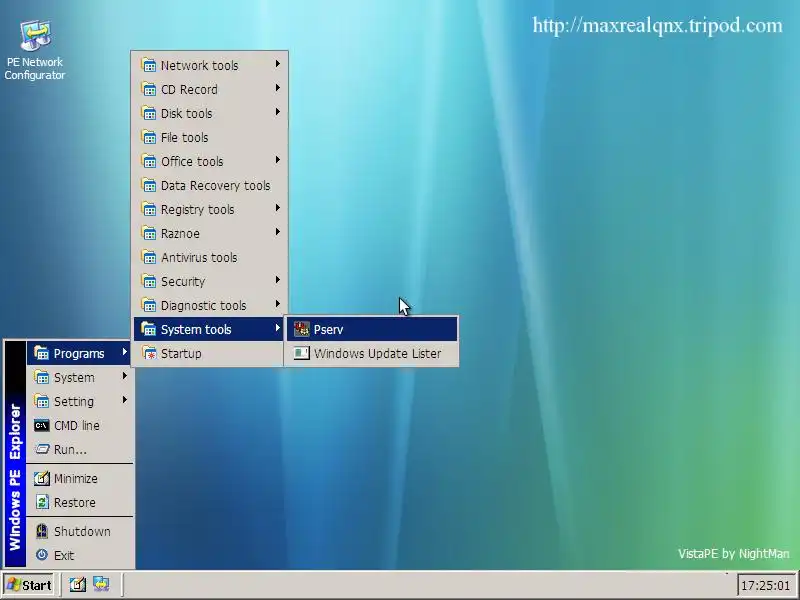Click the "Run..." text entry
800x600 pixels.
pos(70,449)
